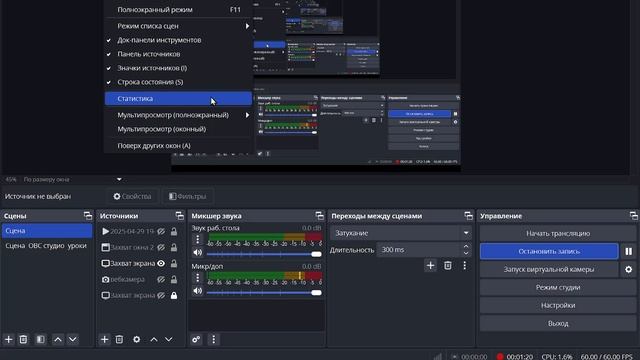Viewport: 640px width, 360px height.
Task: Pop out the Микшер звука dock panel
Action: point(320,216)
